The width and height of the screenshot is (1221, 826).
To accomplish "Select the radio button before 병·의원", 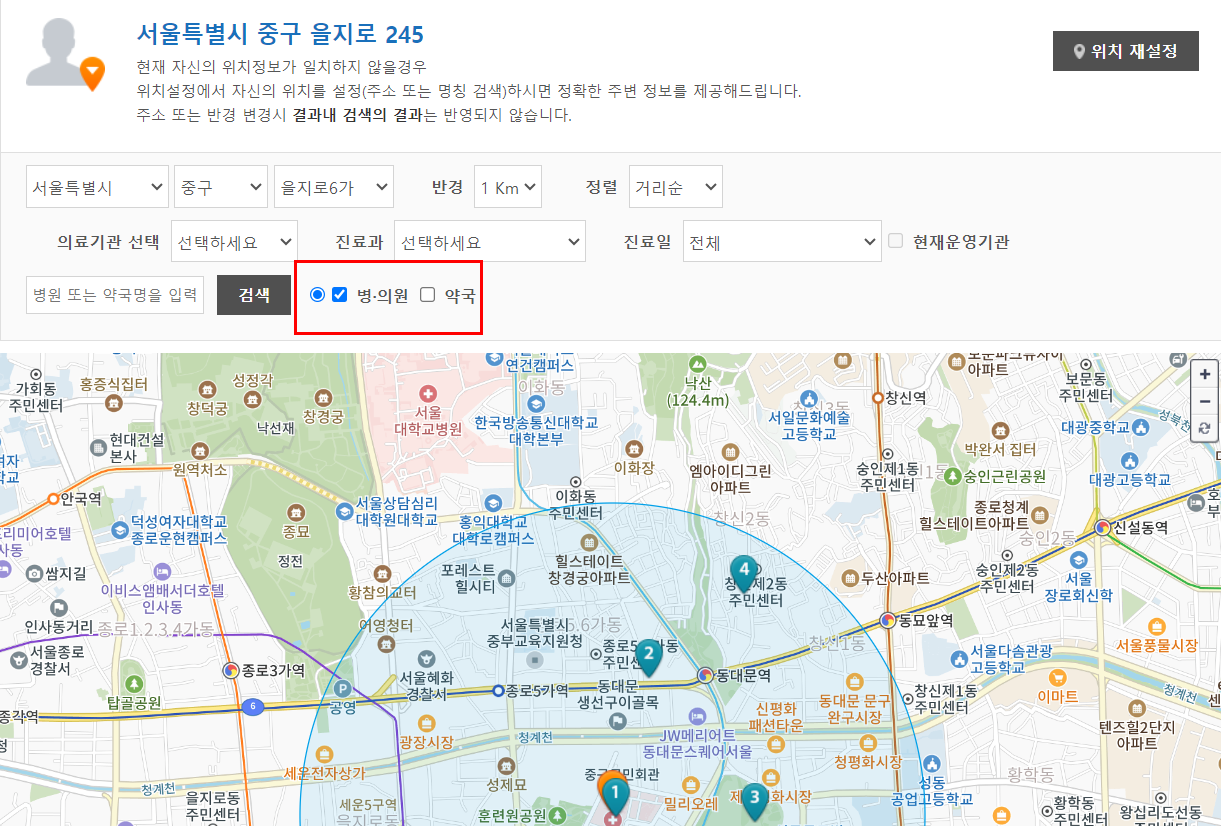I will 318,295.
